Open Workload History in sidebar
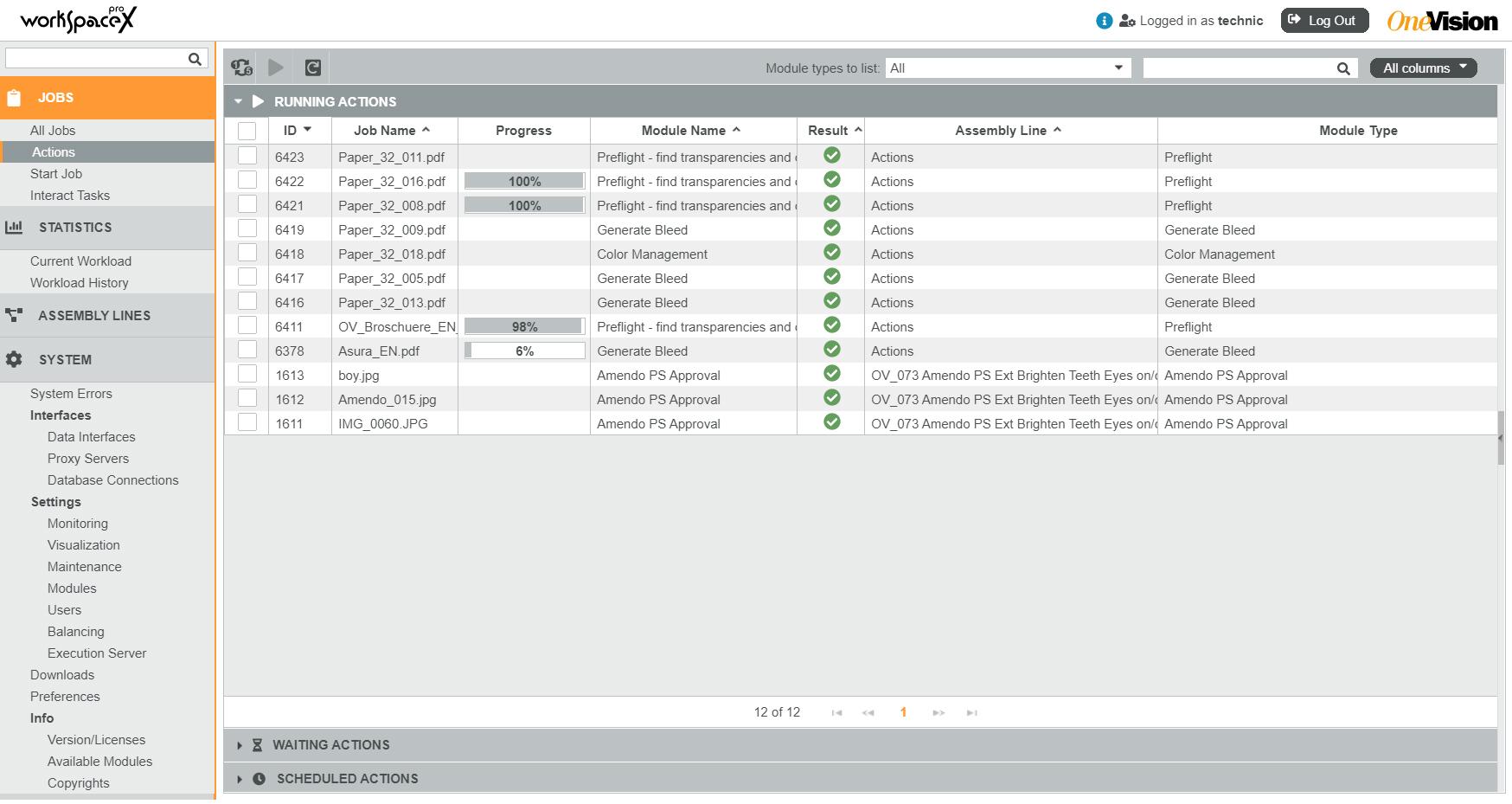This screenshot has width=1512, height=804. [80, 283]
